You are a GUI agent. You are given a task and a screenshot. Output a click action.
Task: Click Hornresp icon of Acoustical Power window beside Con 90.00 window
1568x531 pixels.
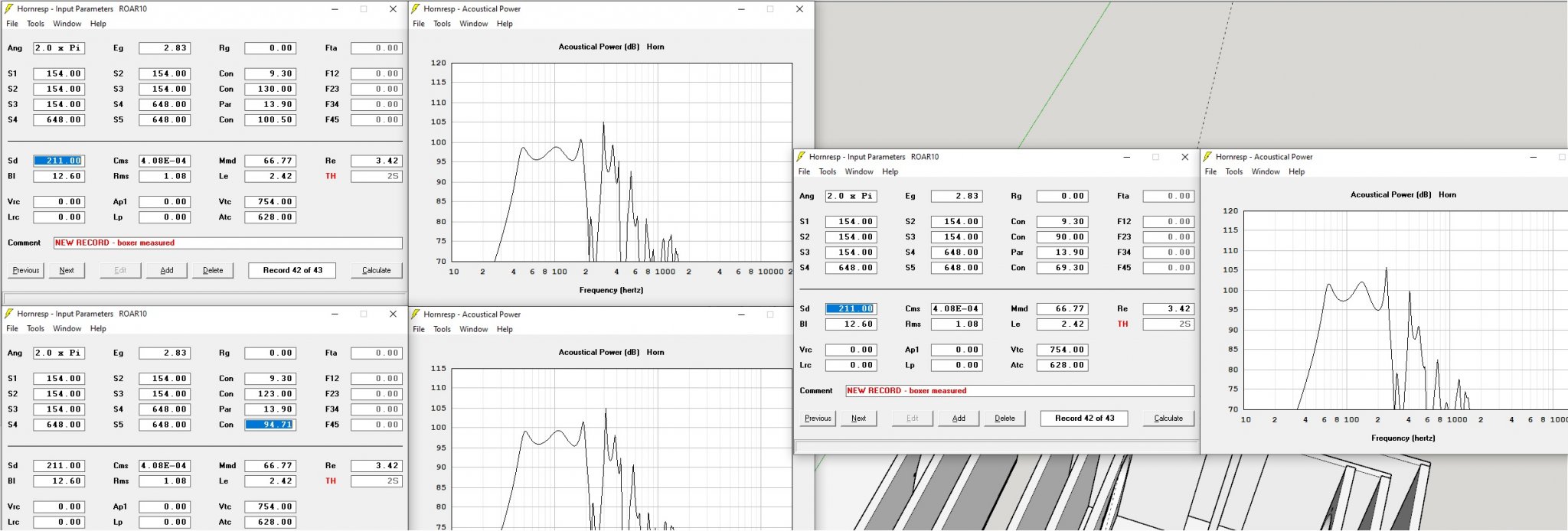(1207, 157)
